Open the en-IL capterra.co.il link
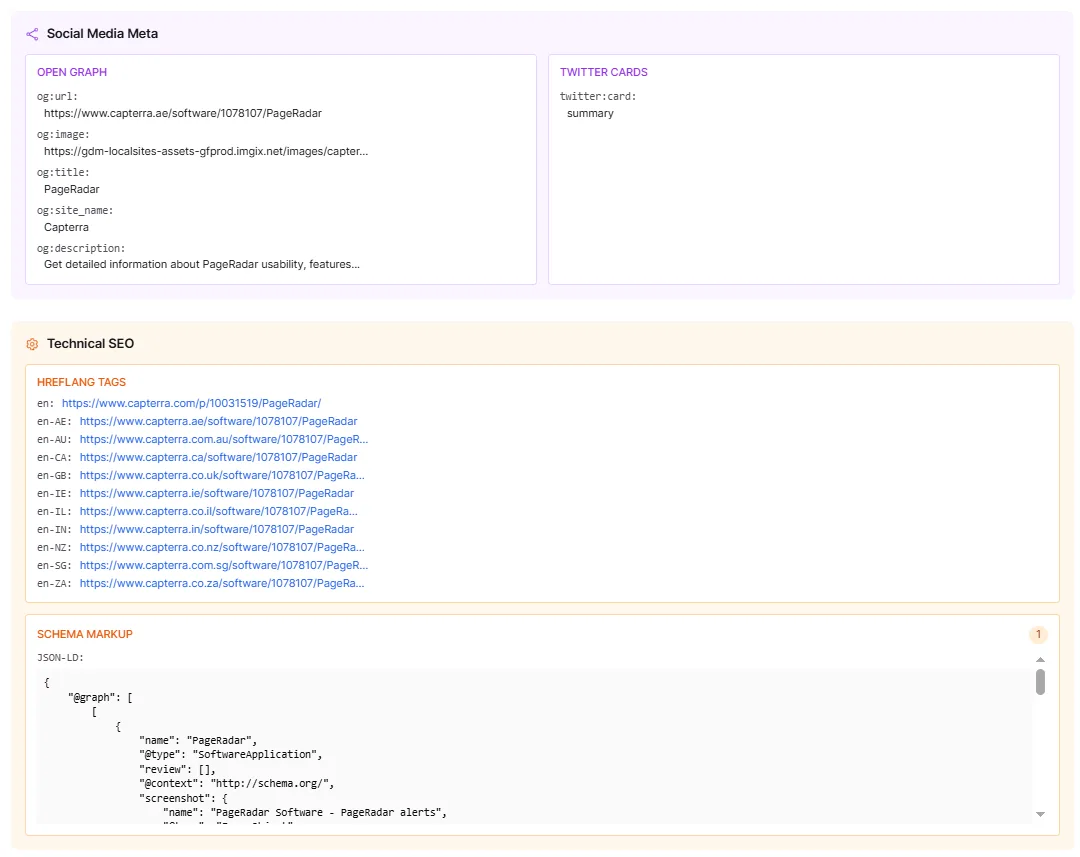 click(x=218, y=510)
